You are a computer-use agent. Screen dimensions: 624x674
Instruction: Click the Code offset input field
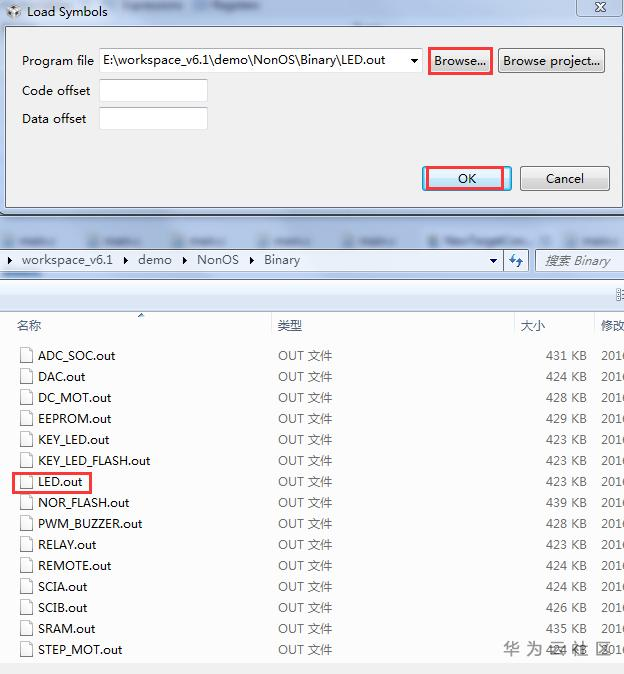[153, 91]
